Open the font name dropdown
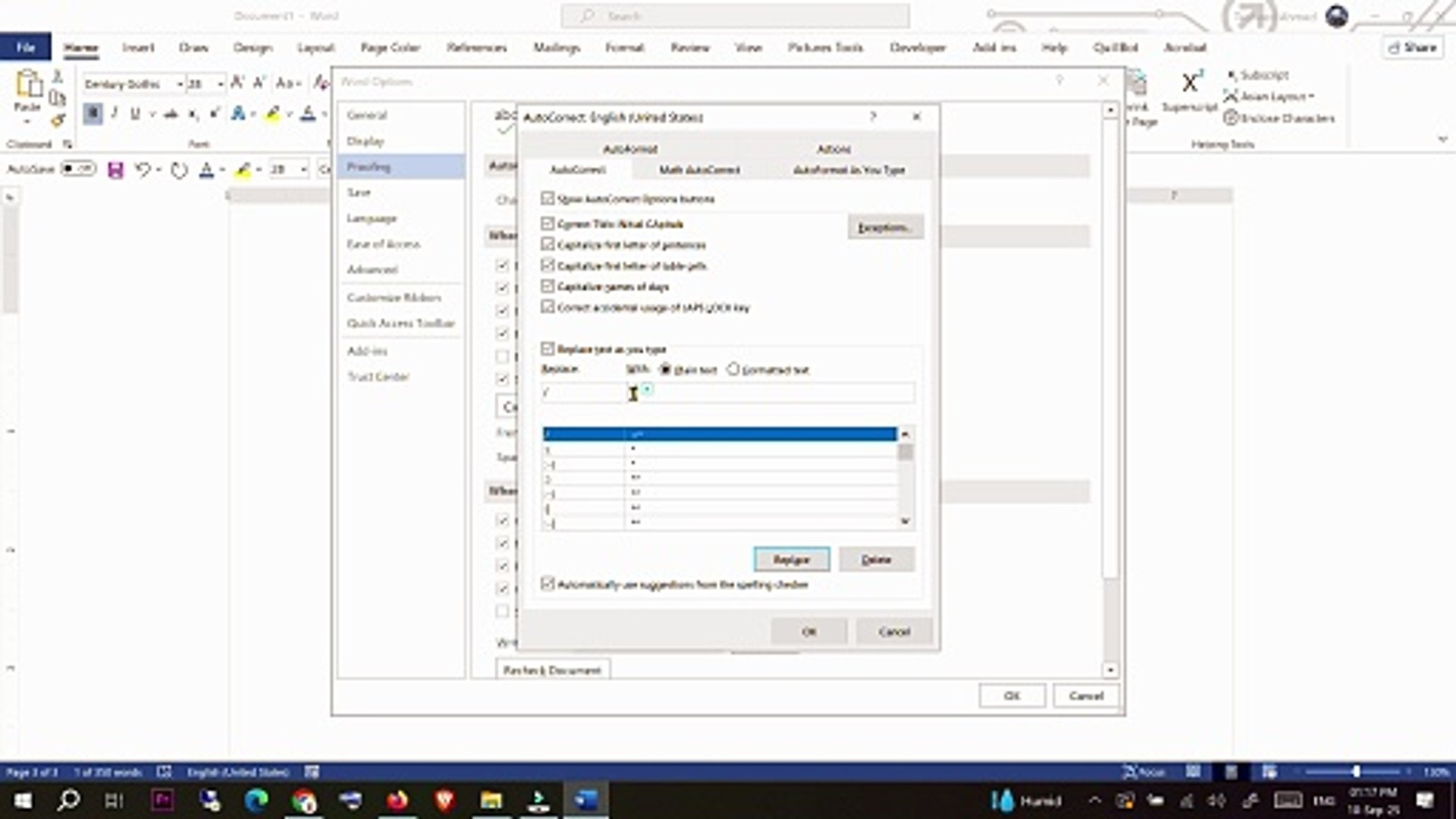The width and height of the screenshot is (1456, 819). coord(180,83)
